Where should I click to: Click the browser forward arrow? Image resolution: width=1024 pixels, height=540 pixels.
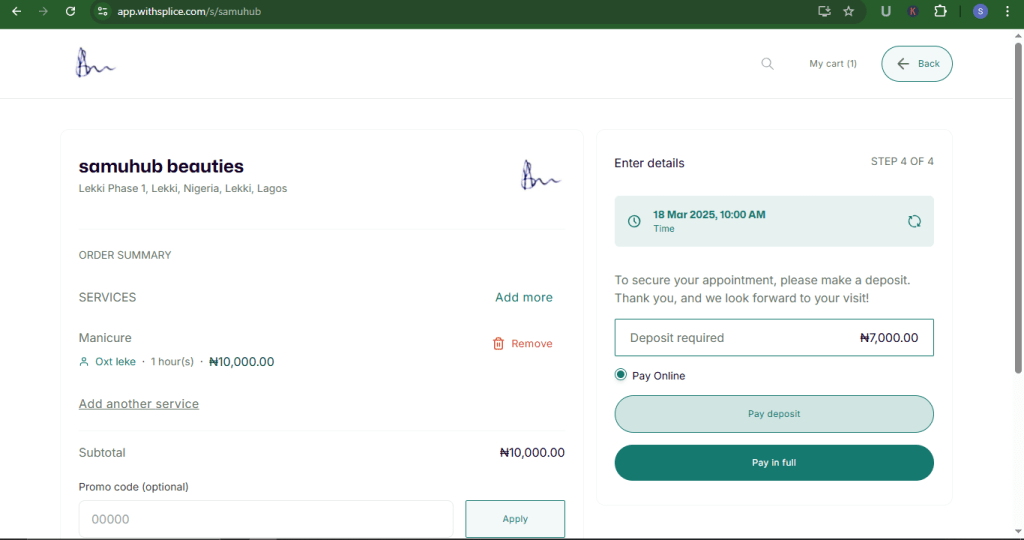click(x=43, y=11)
